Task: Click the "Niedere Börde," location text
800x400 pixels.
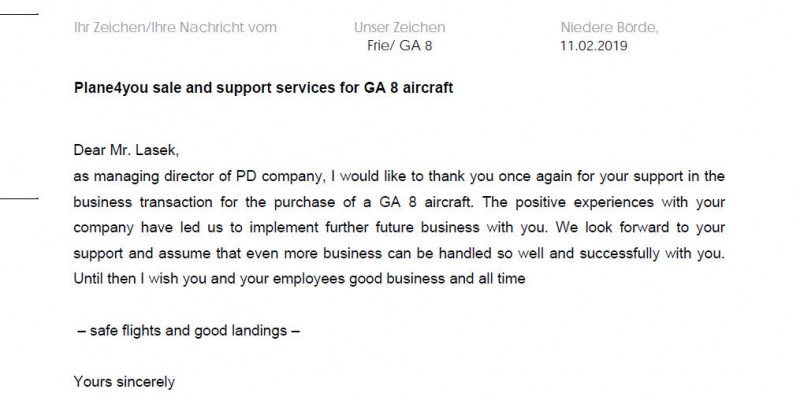Action: tap(610, 27)
